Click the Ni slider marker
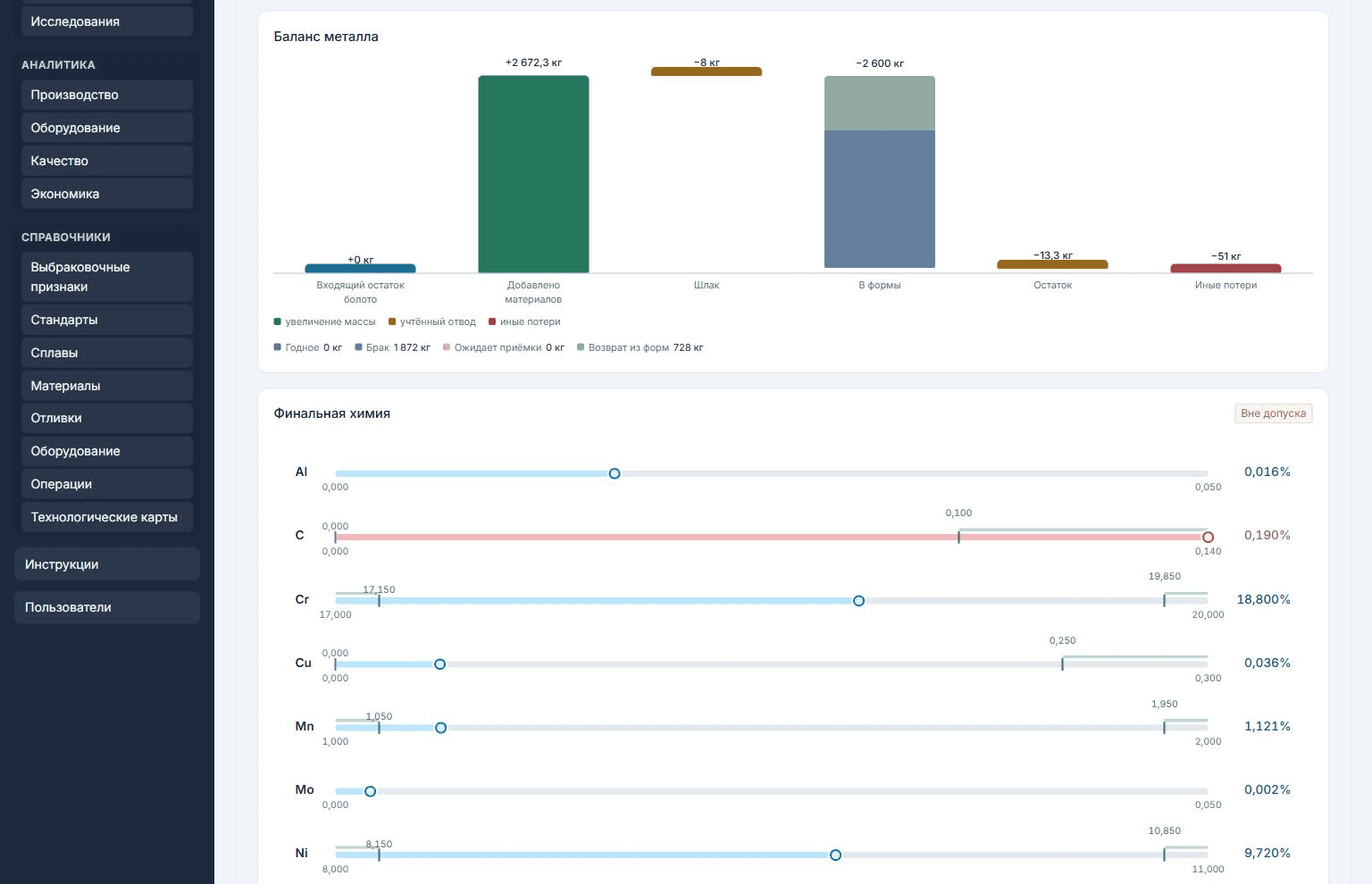 pos(835,855)
